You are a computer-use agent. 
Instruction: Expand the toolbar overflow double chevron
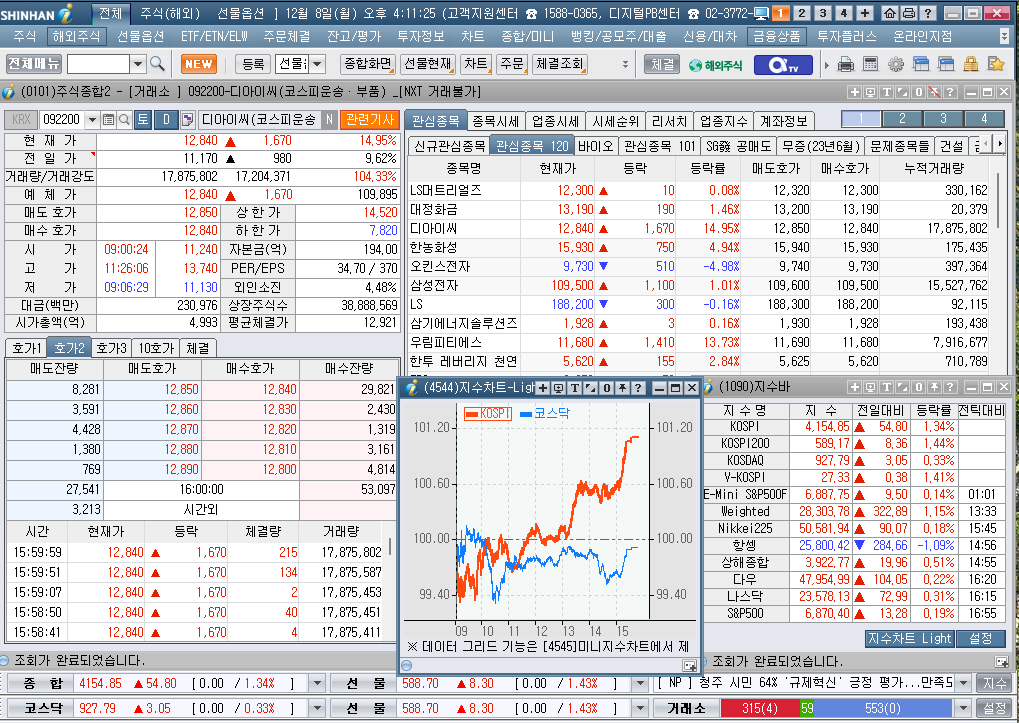point(625,64)
